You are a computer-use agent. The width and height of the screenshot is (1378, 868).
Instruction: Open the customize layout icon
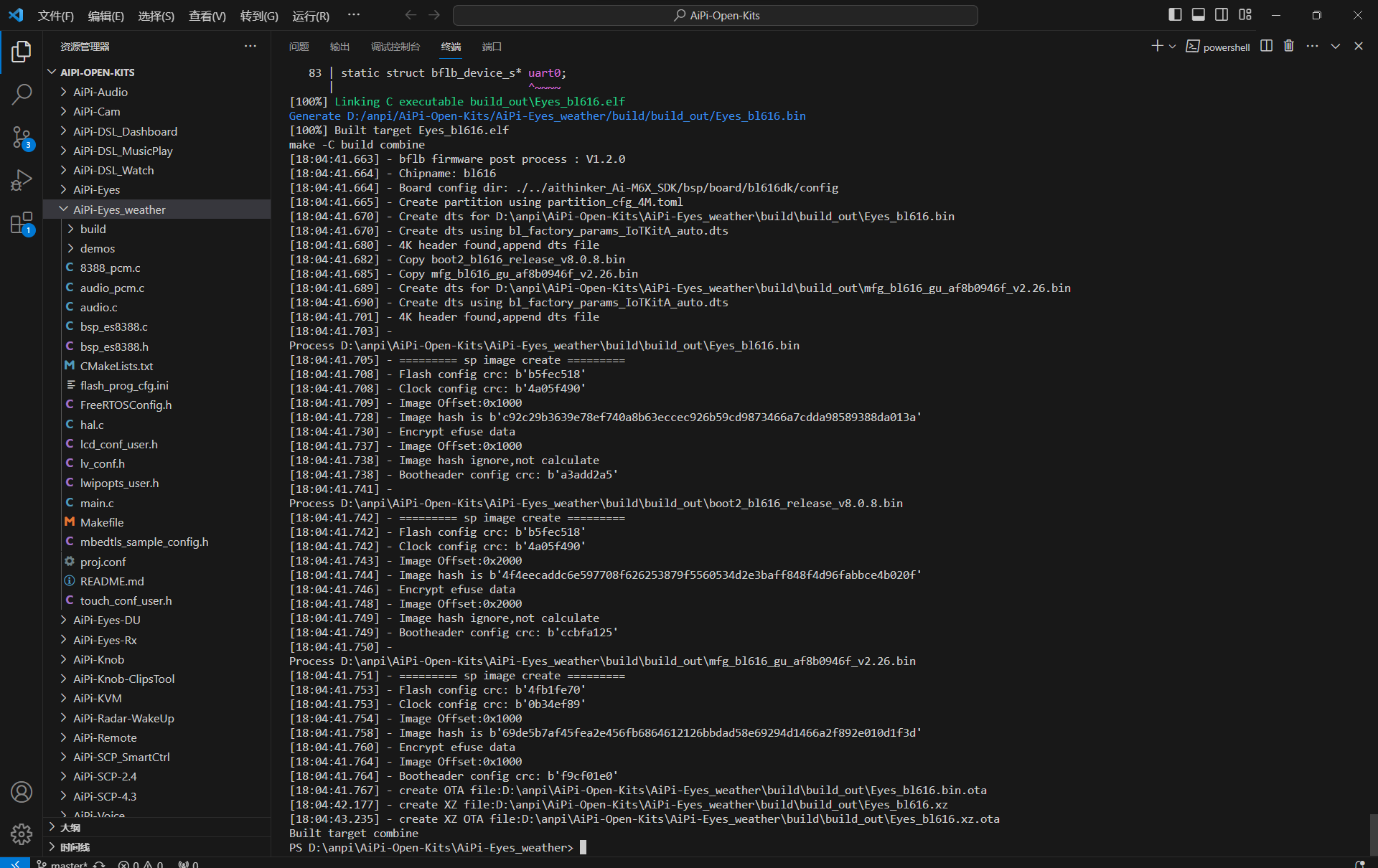coord(1245,15)
